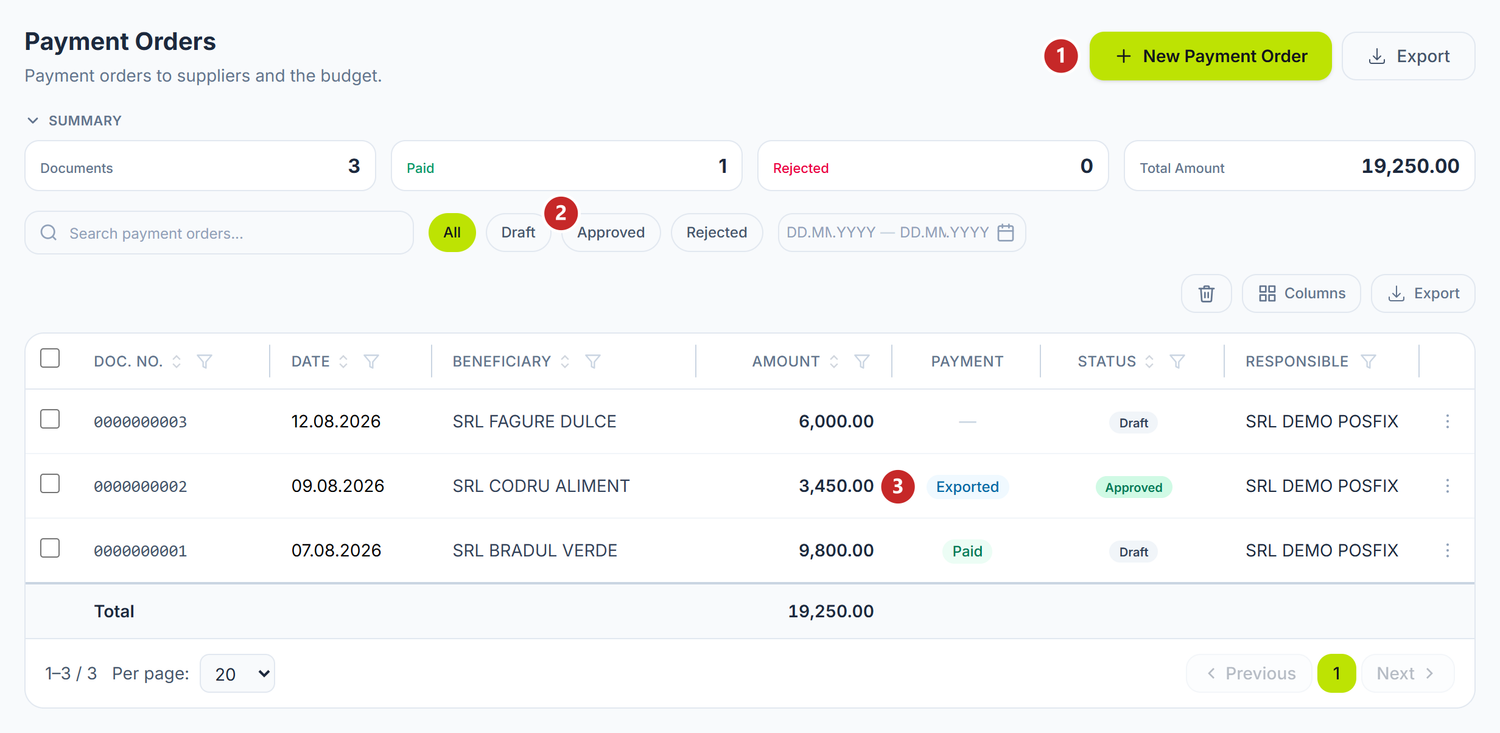
Task: Open filter for DATE column
Action: point(371,361)
